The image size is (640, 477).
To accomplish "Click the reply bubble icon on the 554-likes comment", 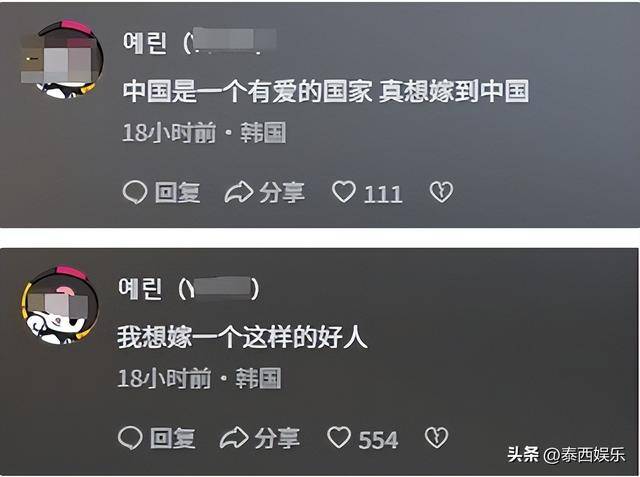I will point(130,438).
